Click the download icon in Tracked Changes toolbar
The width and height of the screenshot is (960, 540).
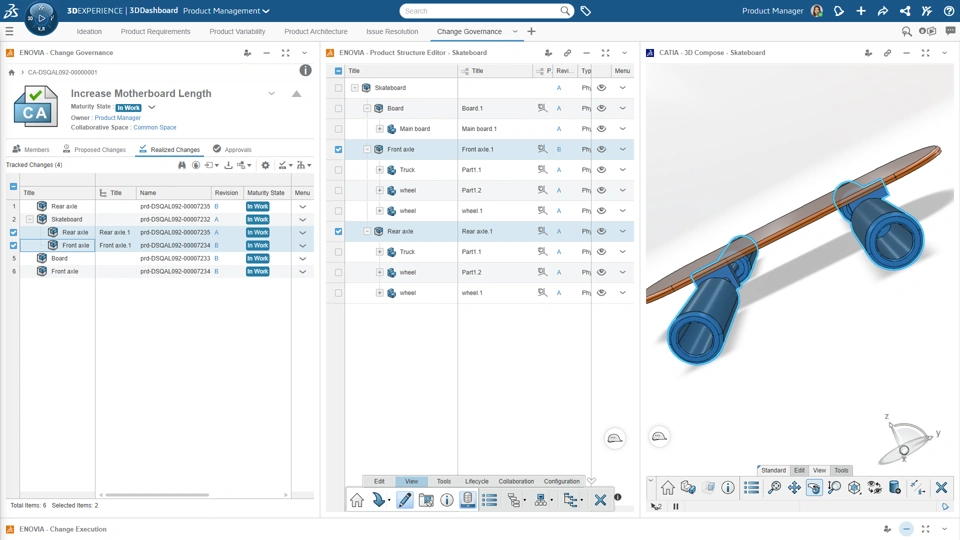(228, 165)
